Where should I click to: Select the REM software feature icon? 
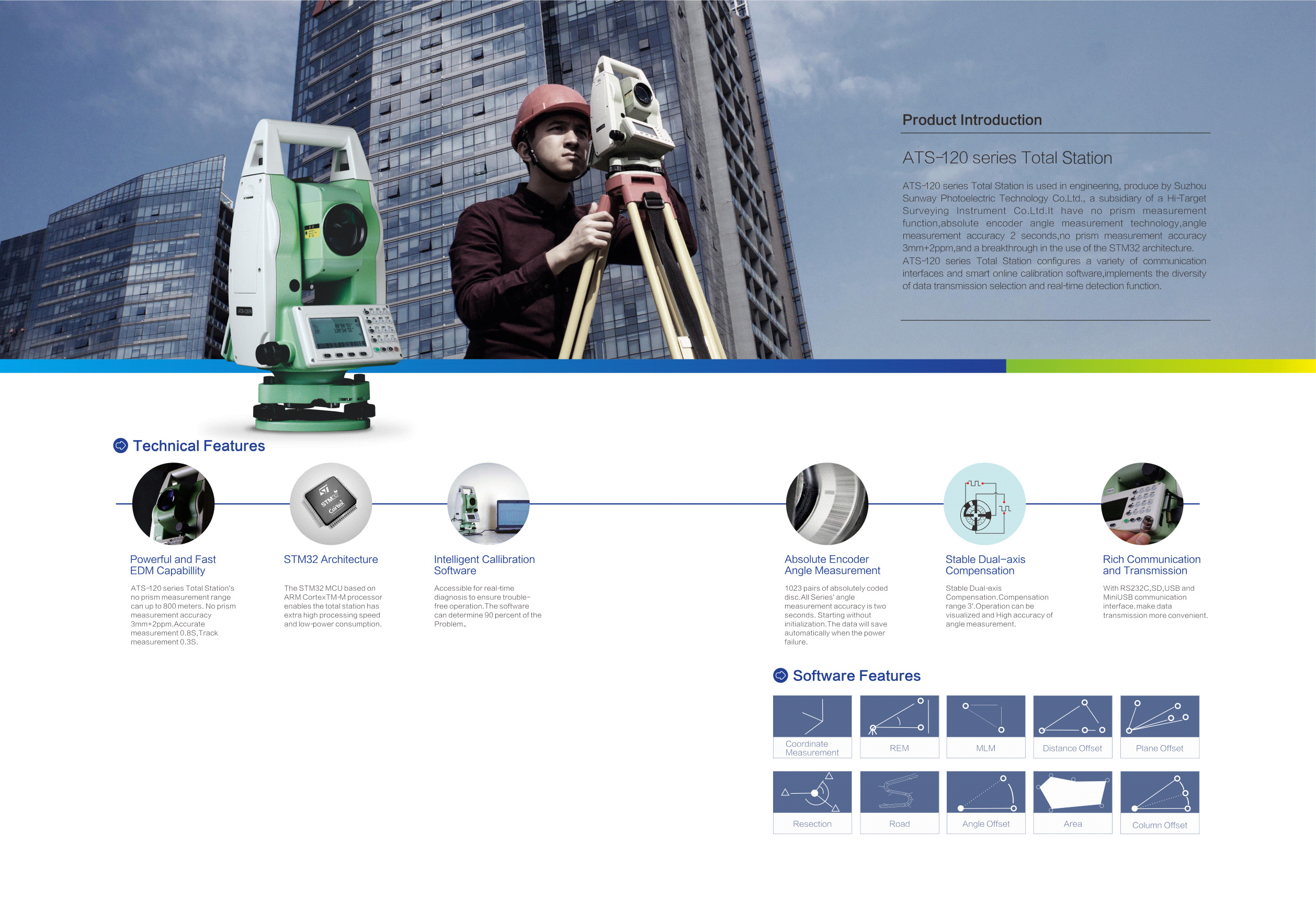(x=899, y=716)
